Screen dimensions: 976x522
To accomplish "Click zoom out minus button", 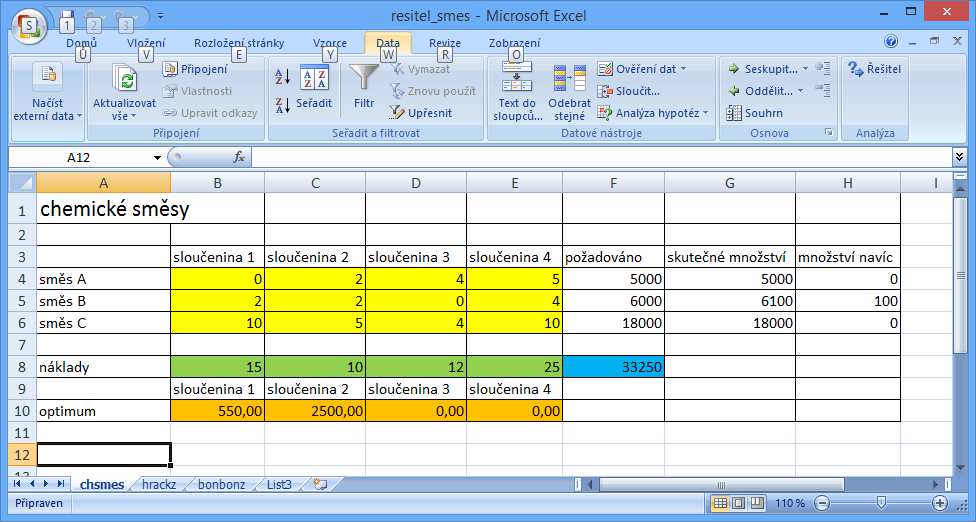I will click(x=822, y=503).
